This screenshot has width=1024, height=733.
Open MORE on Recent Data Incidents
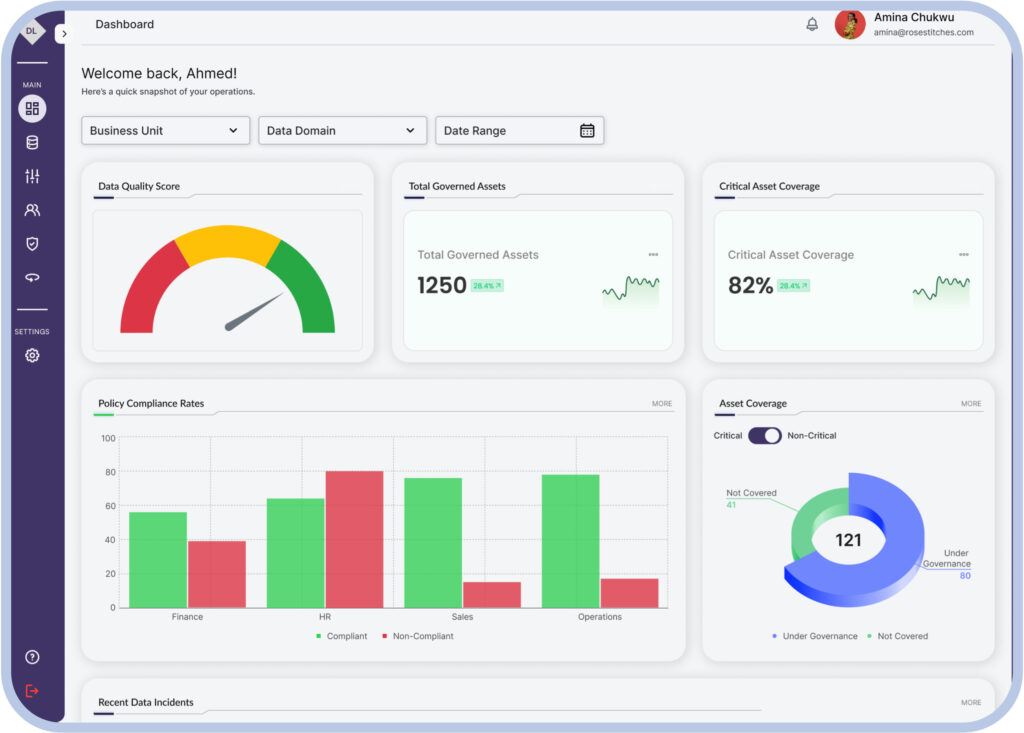(970, 702)
